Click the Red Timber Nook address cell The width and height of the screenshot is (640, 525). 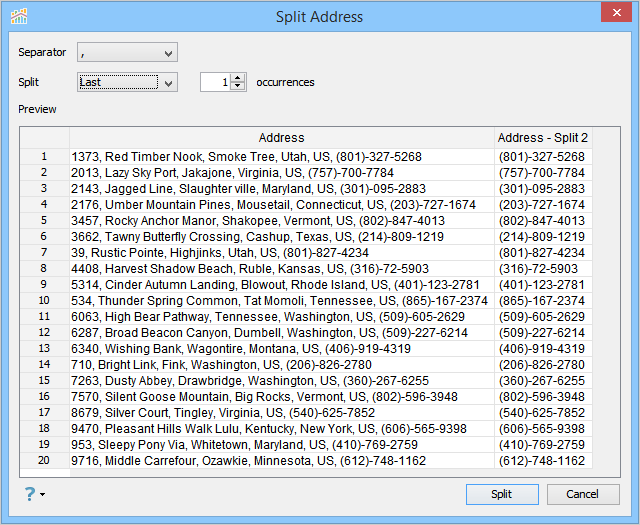click(246, 157)
